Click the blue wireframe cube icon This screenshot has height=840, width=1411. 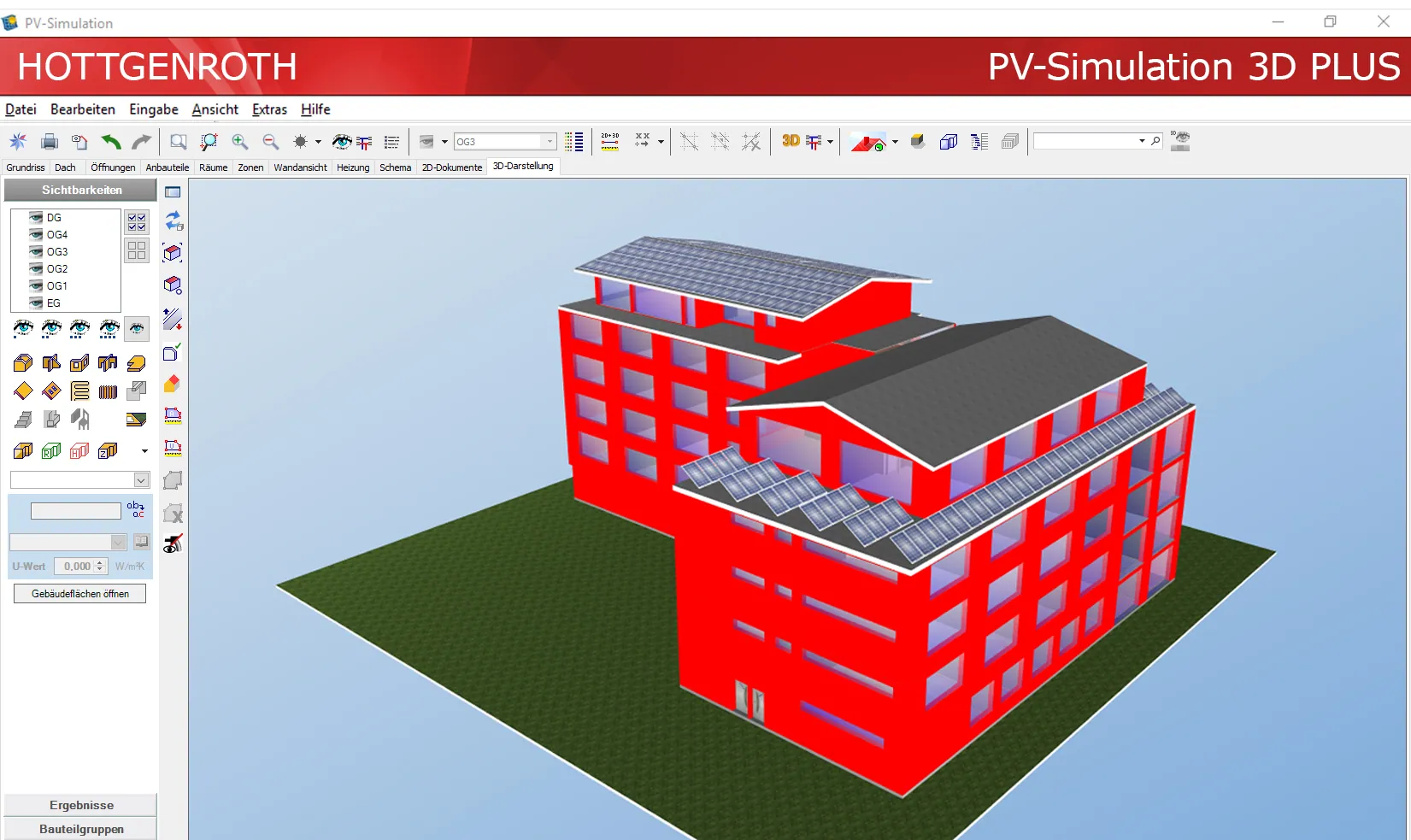[x=948, y=142]
